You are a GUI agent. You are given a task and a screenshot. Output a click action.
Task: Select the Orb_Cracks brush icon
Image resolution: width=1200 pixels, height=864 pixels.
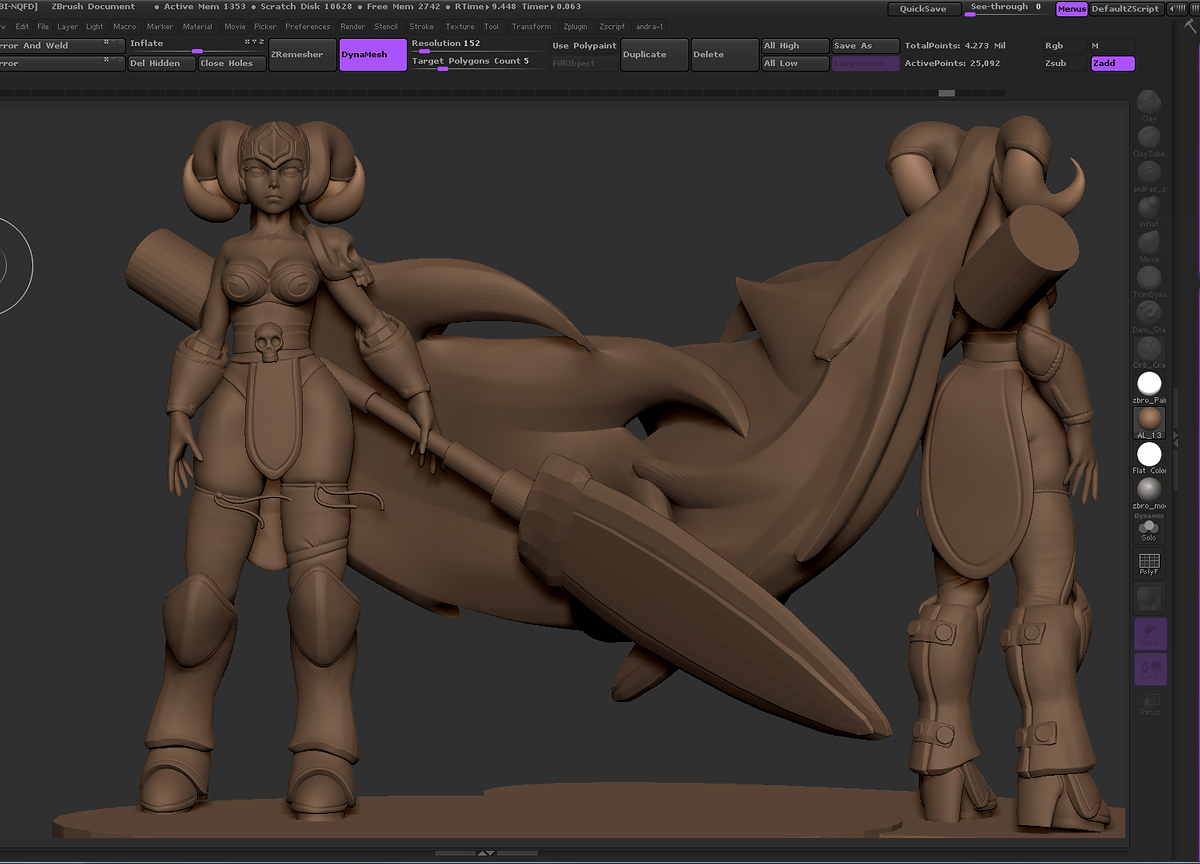point(1149,351)
